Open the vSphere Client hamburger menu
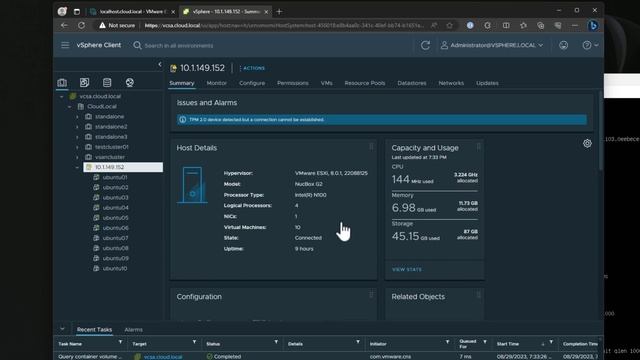 [65, 45]
